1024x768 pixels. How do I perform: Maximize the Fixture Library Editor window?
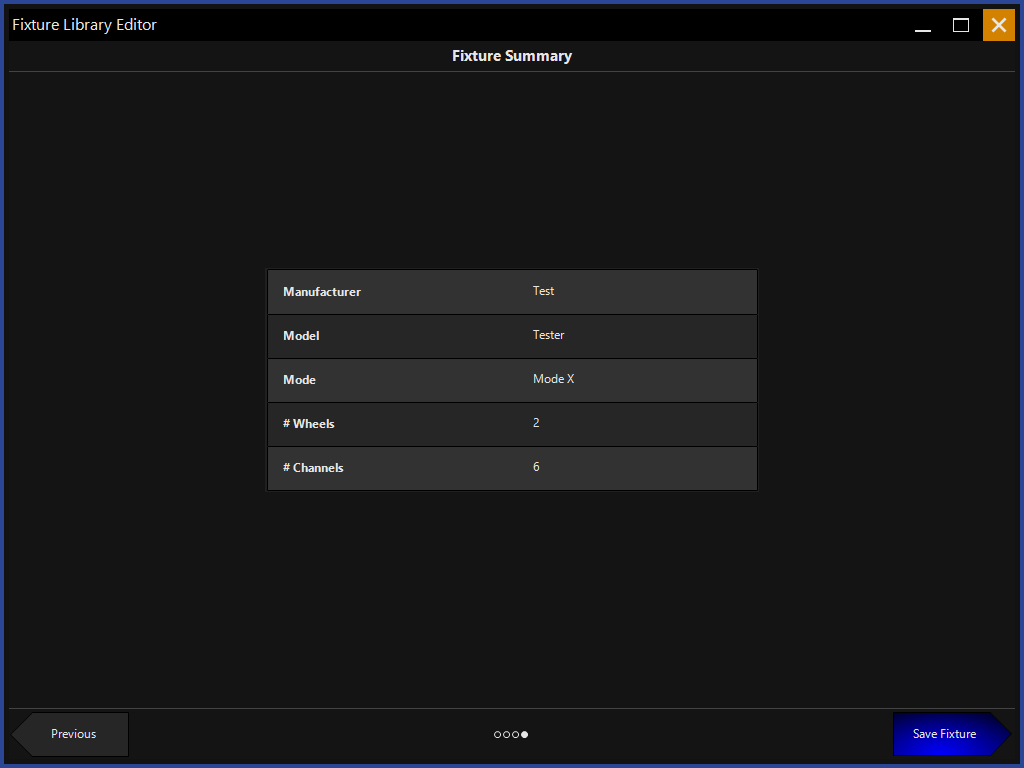click(961, 26)
